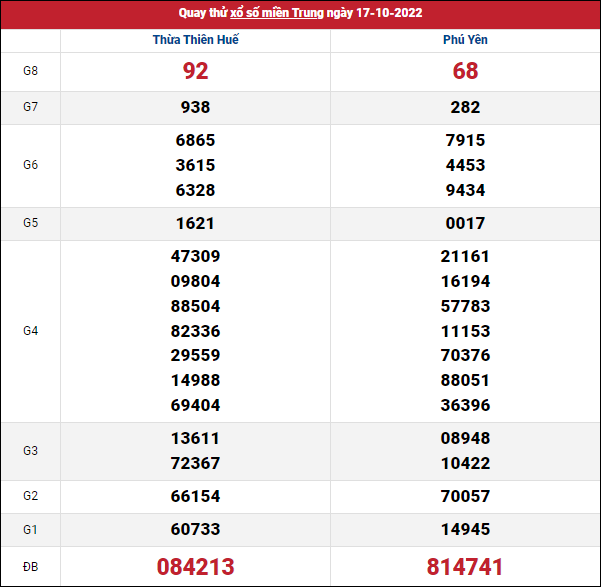
Task: Select the Thừa Thiên Huế column header
Action: pos(196,40)
